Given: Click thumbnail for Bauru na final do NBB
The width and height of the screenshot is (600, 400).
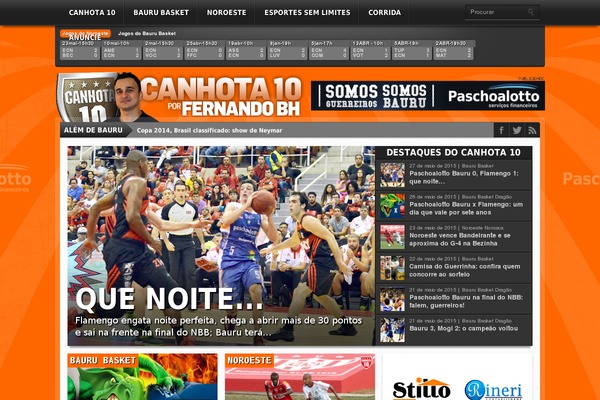Looking at the screenshot, I should (x=392, y=299).
